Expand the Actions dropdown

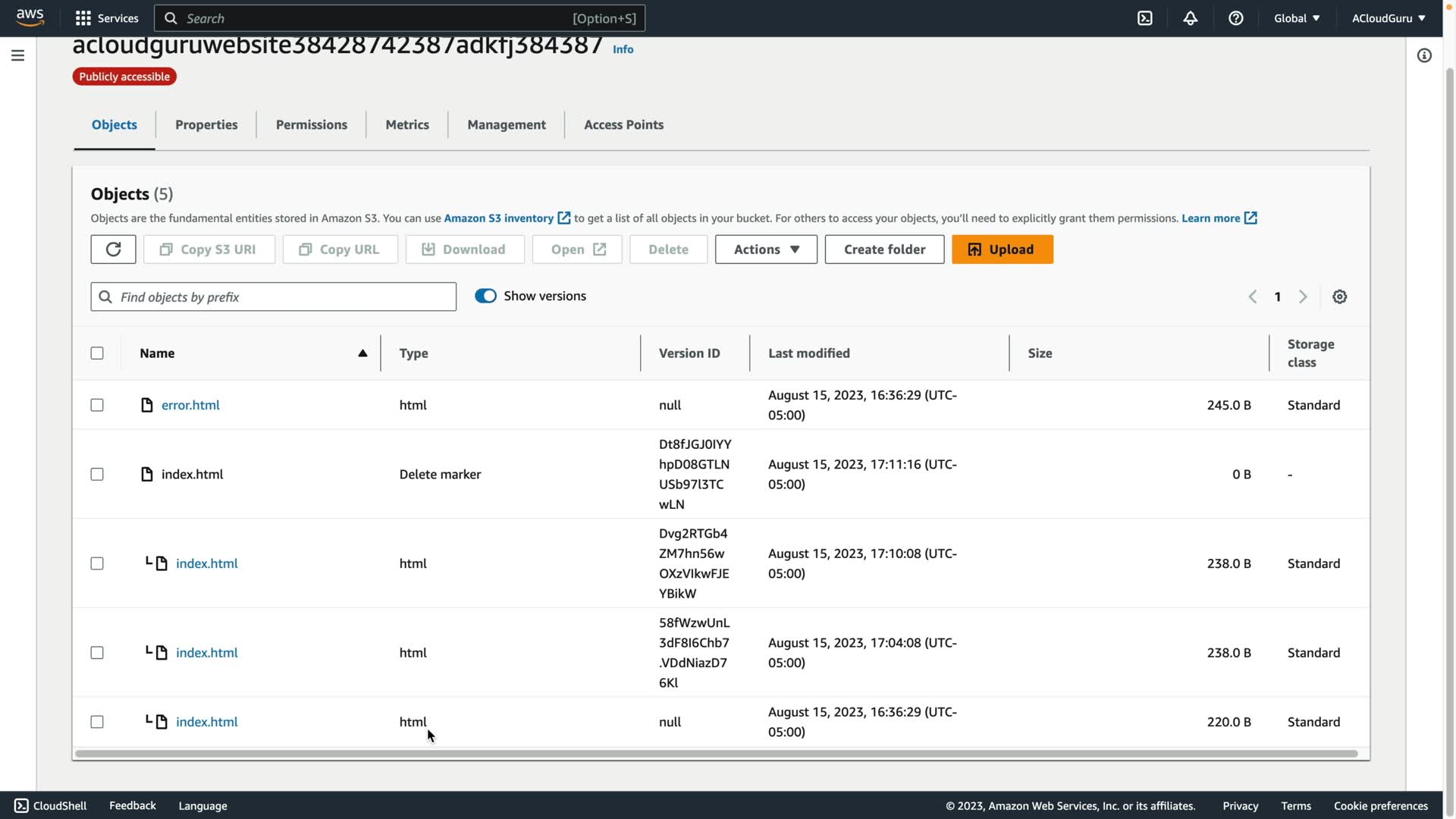pyautogui.click(x=766, y=249)
